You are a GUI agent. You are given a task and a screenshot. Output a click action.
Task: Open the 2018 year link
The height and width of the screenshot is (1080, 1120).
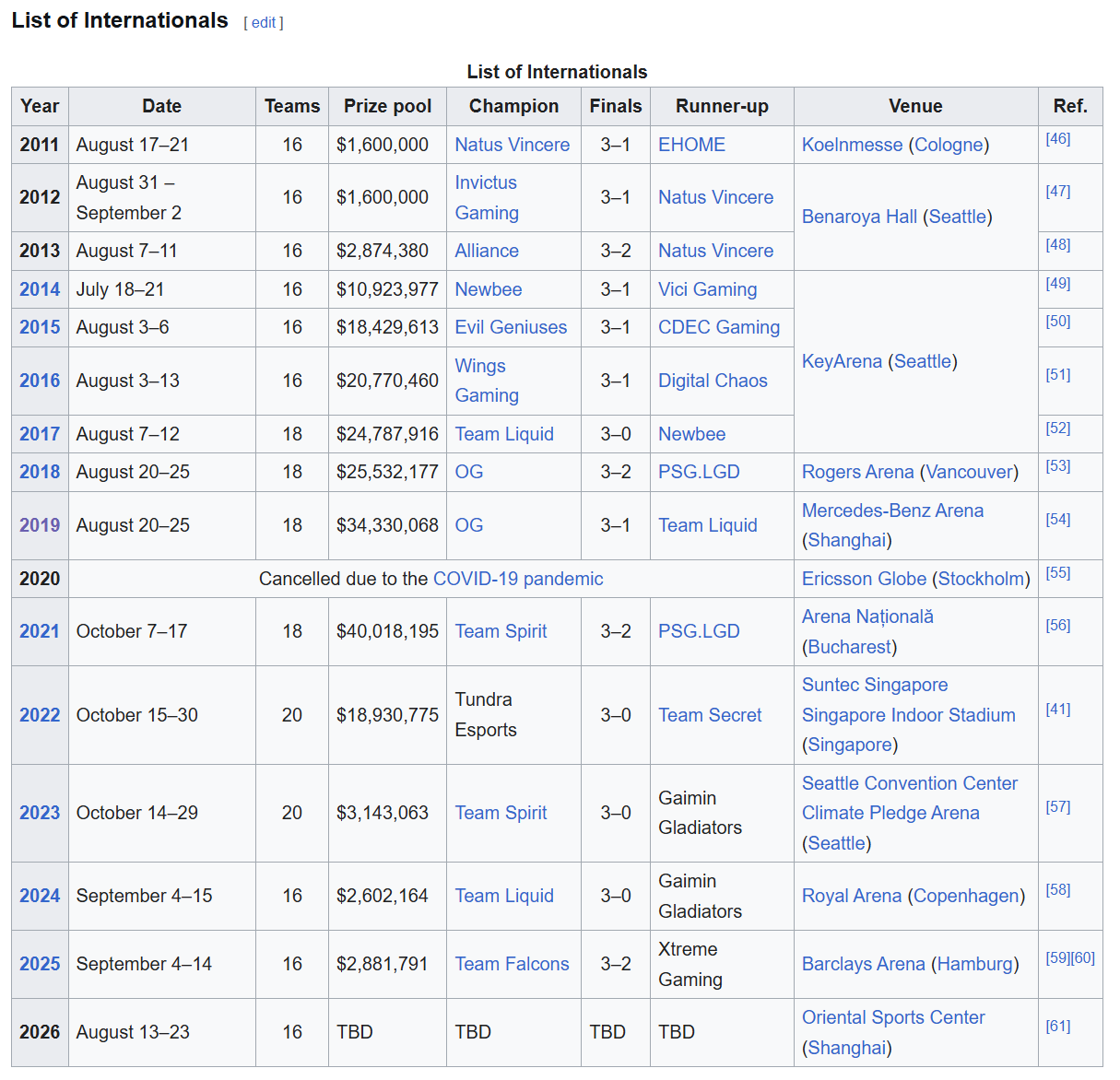tap(40, 472)
